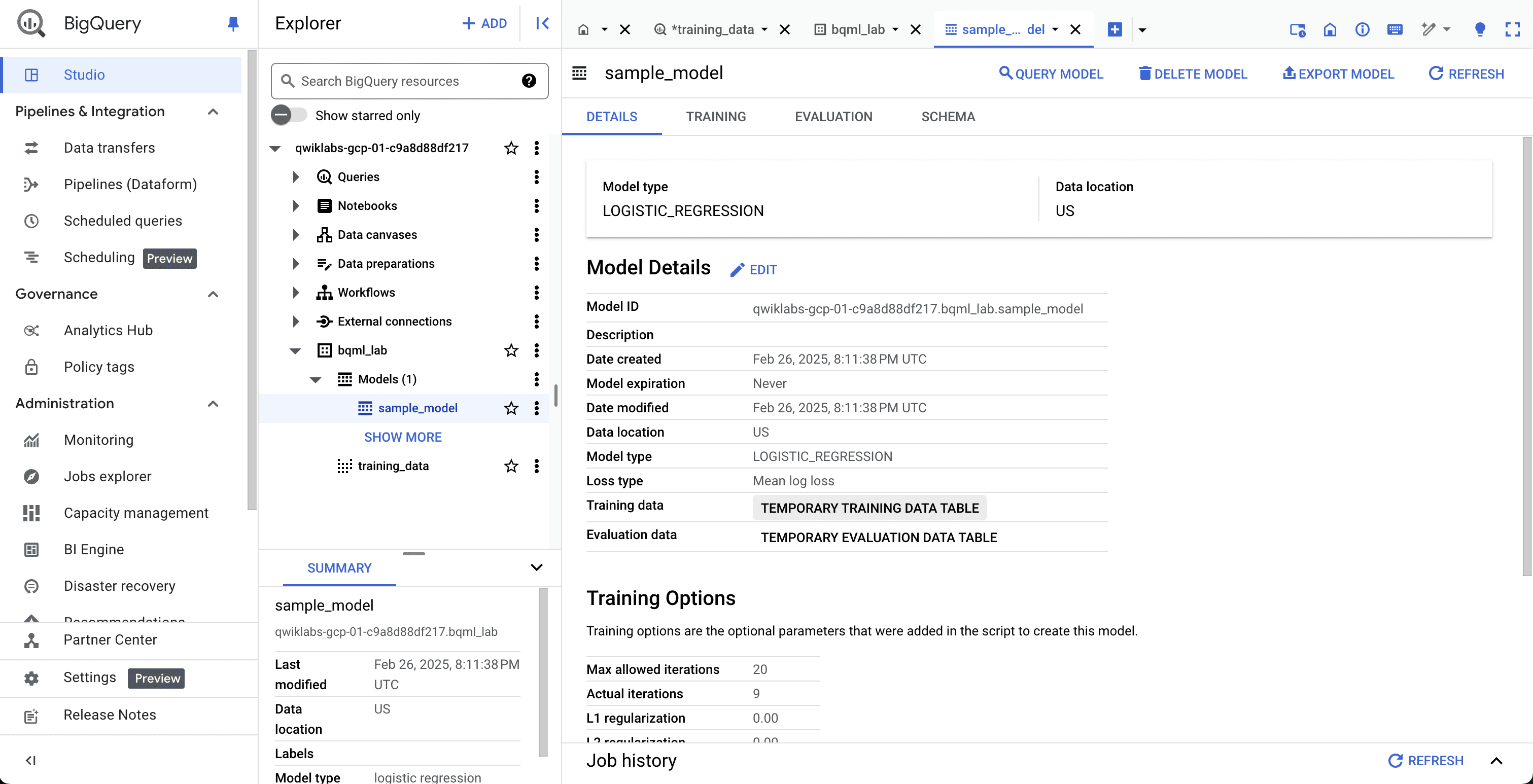Create new query with plus icon
1533x784 pixels.
pos(1114,29)
